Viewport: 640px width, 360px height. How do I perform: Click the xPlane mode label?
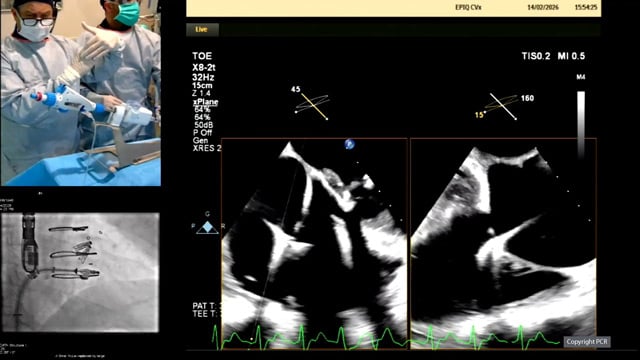pos(205,102)
